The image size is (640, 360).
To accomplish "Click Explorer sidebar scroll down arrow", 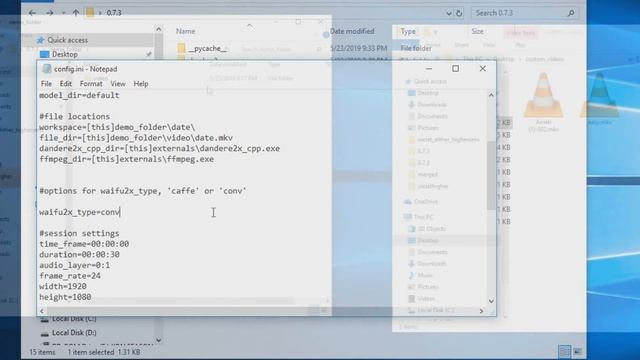I will point(158,340).
